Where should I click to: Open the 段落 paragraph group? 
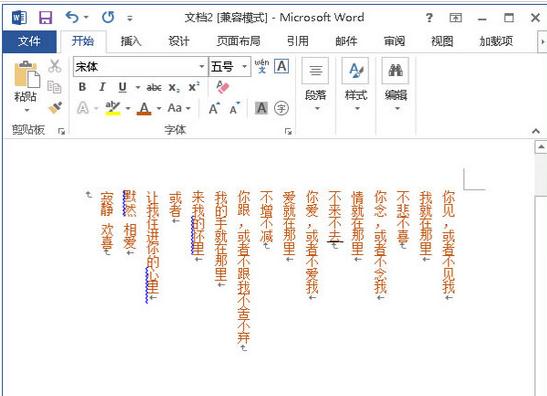click(315, 85)
